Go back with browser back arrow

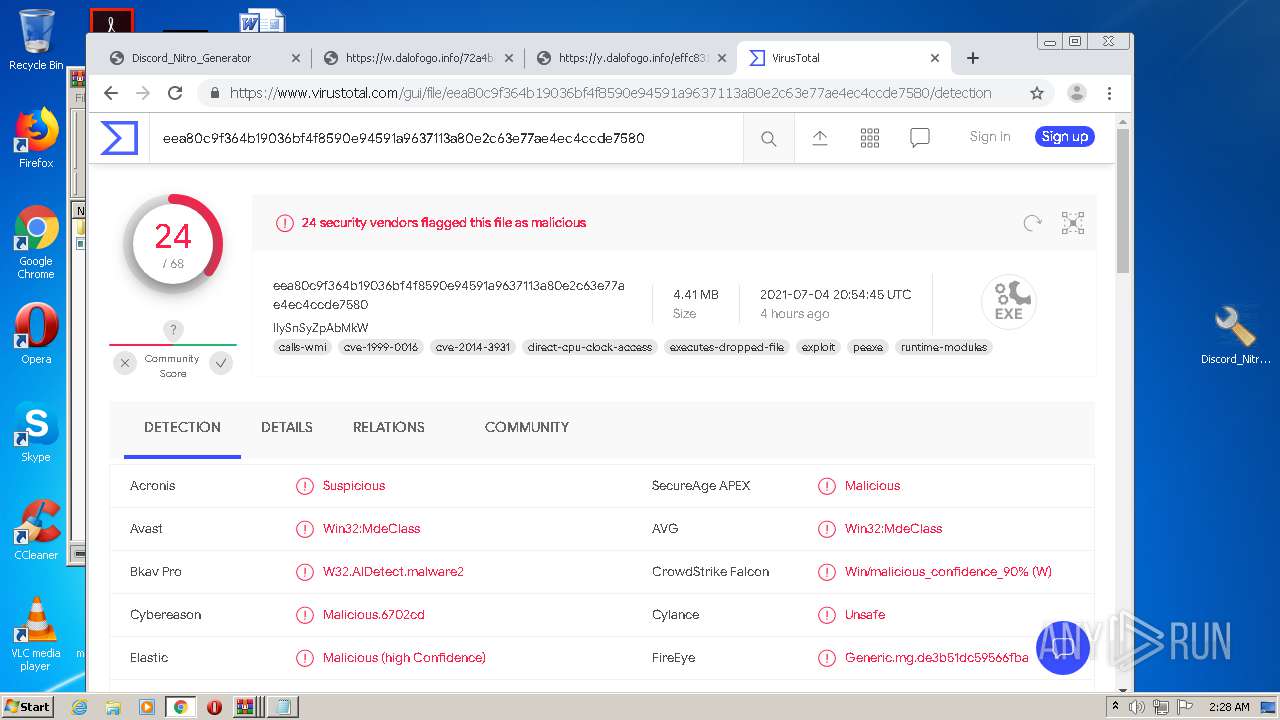coord(111,93)
